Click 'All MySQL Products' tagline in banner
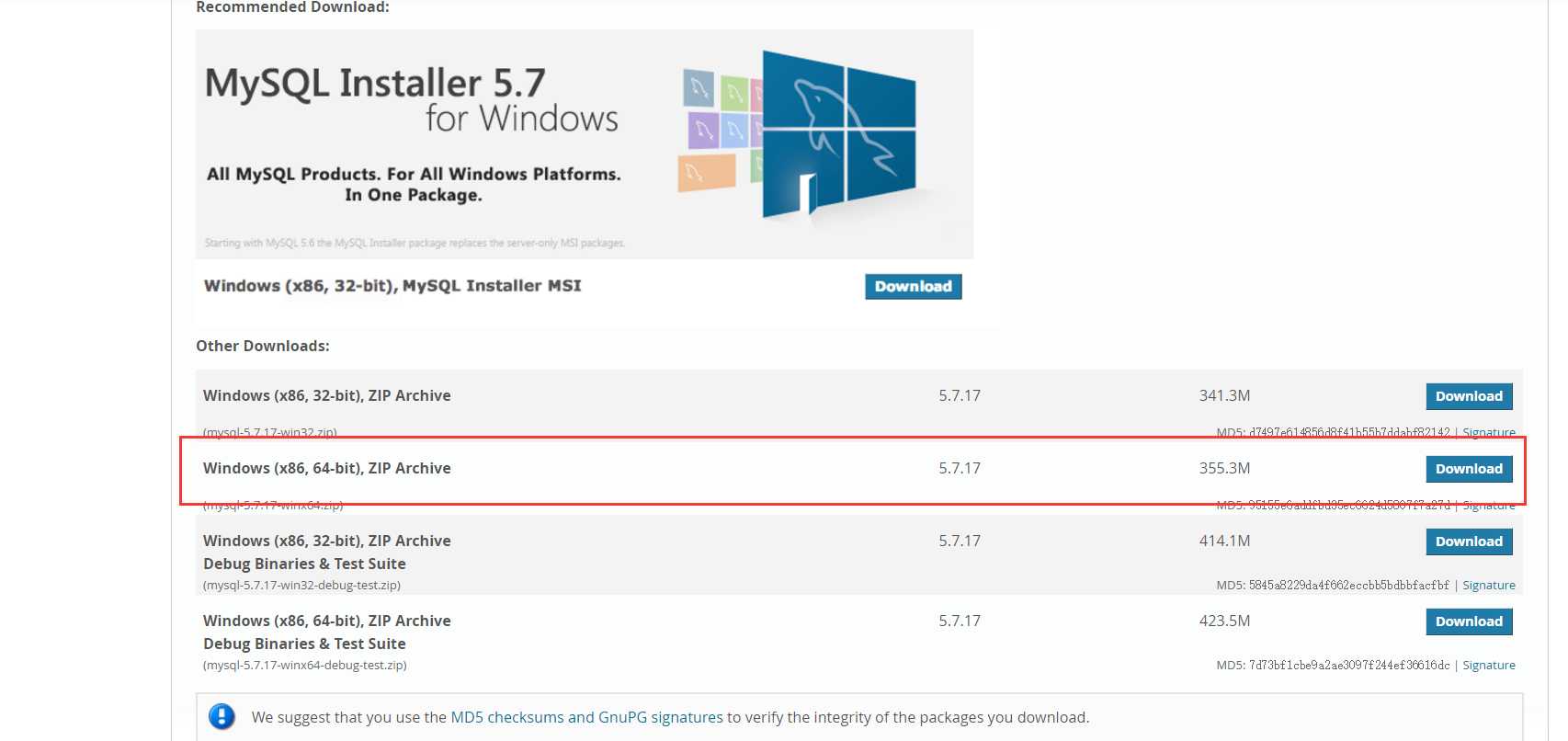1568x741 pixels. (x=414, y=184)
